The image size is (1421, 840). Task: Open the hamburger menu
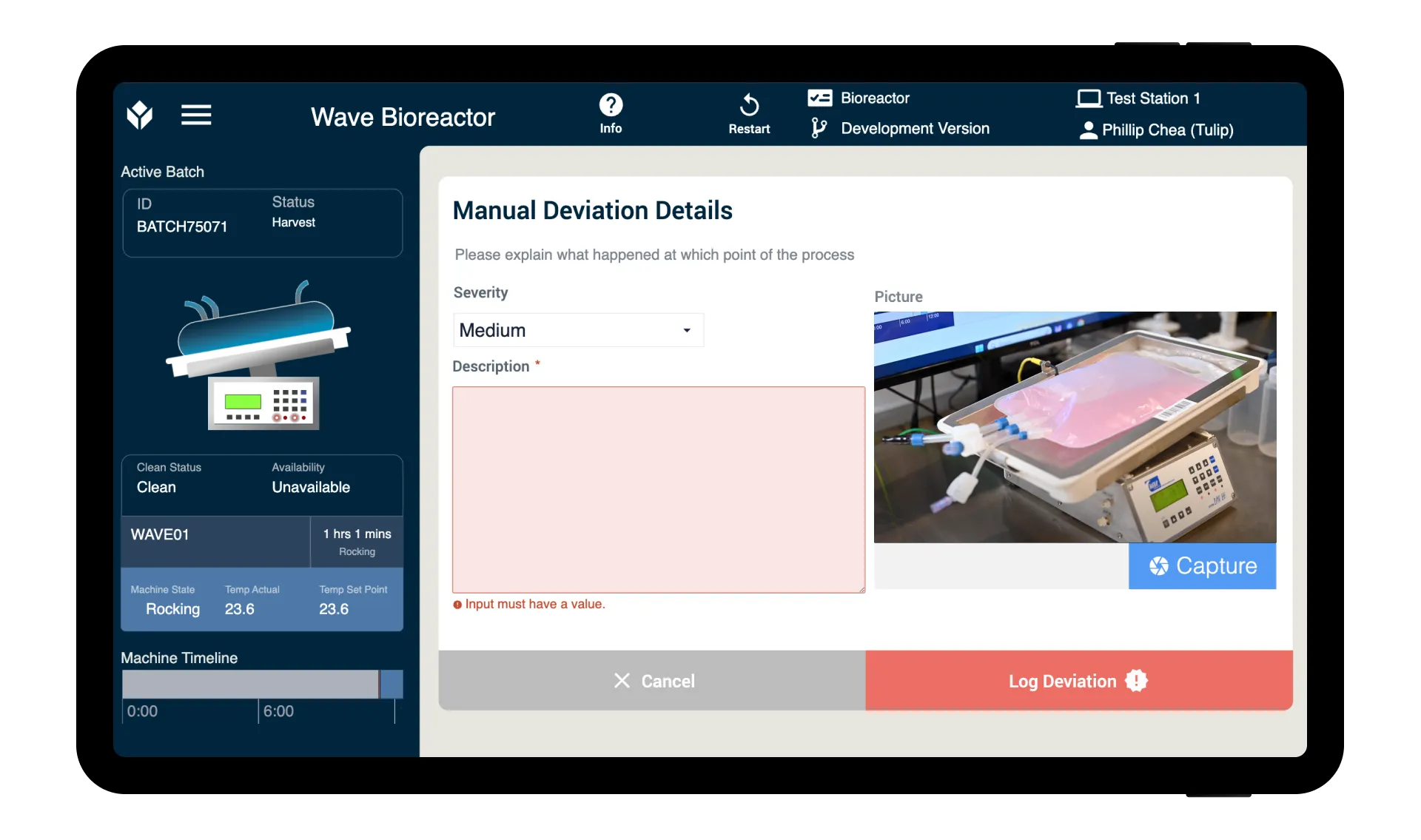[196, 115]
